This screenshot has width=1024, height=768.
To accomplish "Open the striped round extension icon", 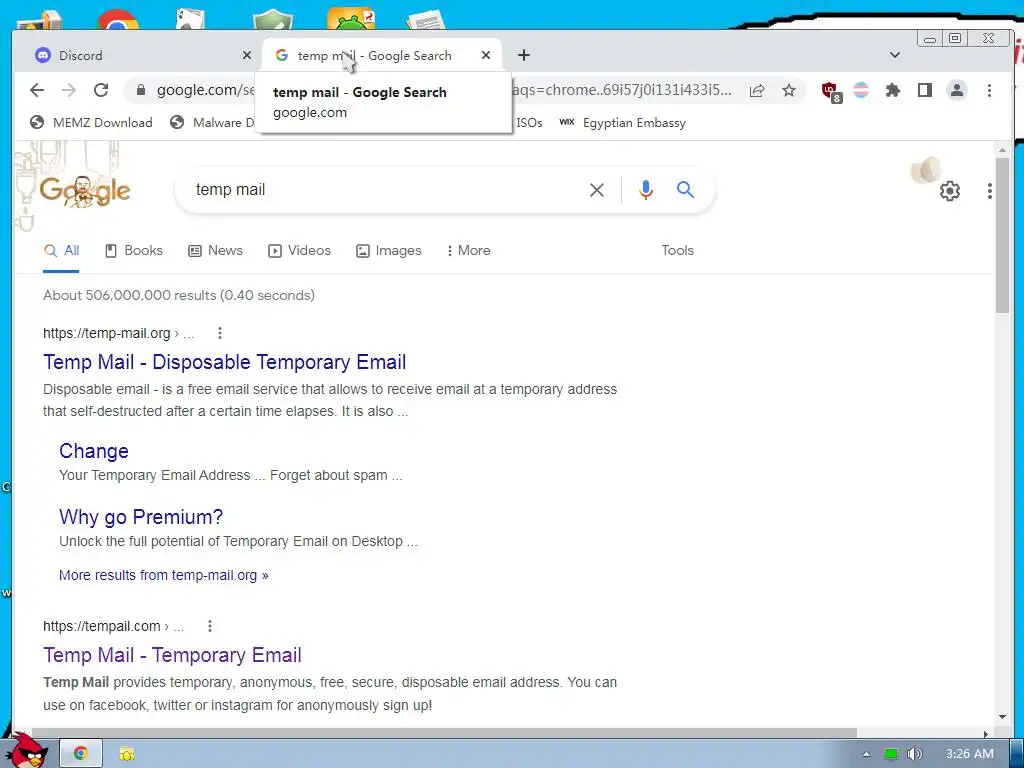I will pos(861,90).
